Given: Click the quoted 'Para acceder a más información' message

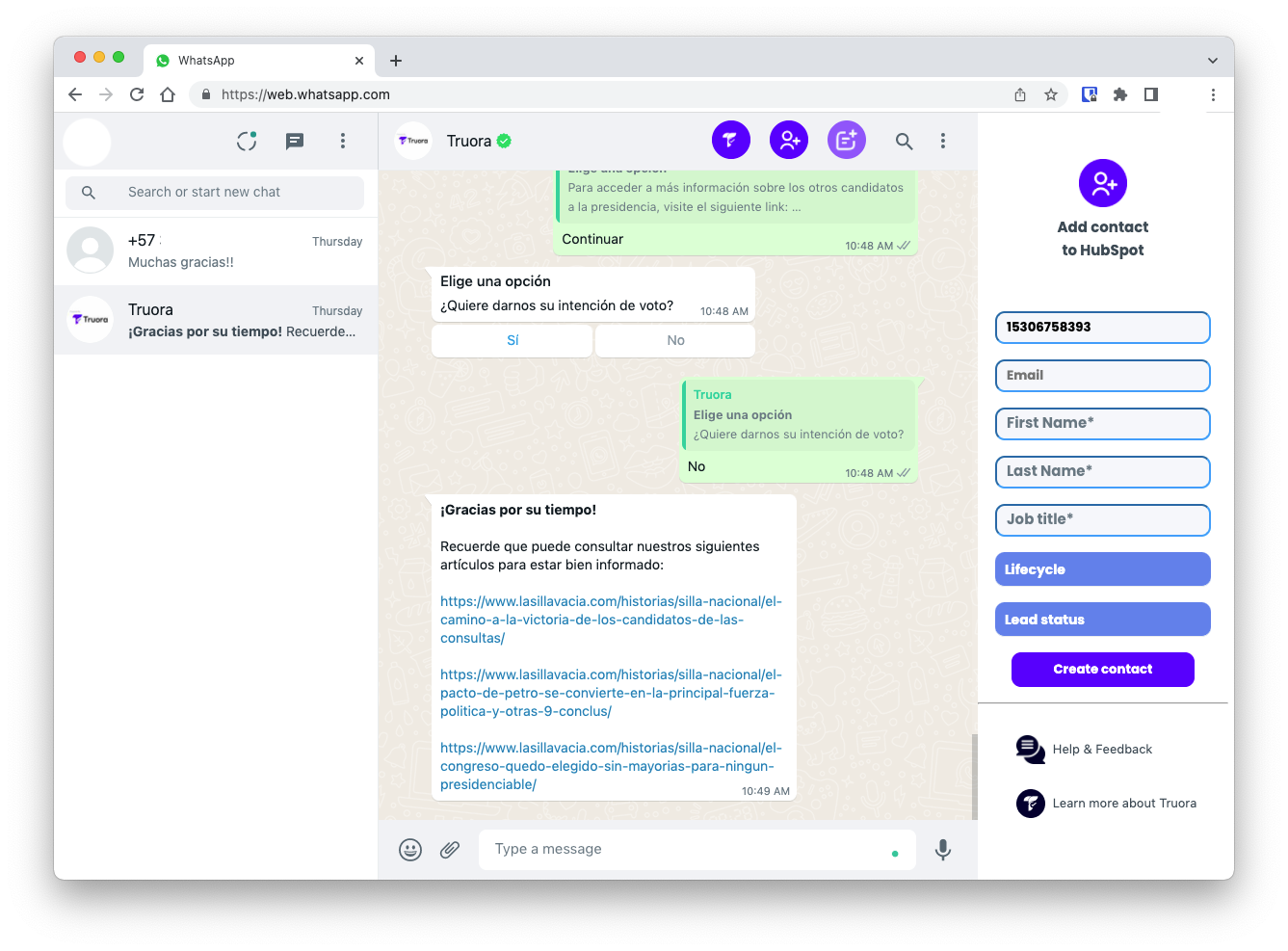Looking at the screenshot, I should tap(736, 198).
